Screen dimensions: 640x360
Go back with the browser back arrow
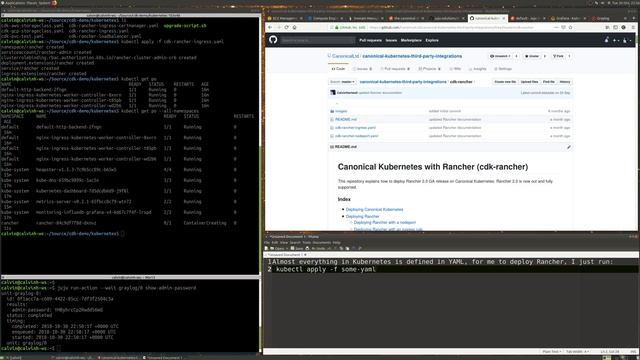tap(270, 27)
